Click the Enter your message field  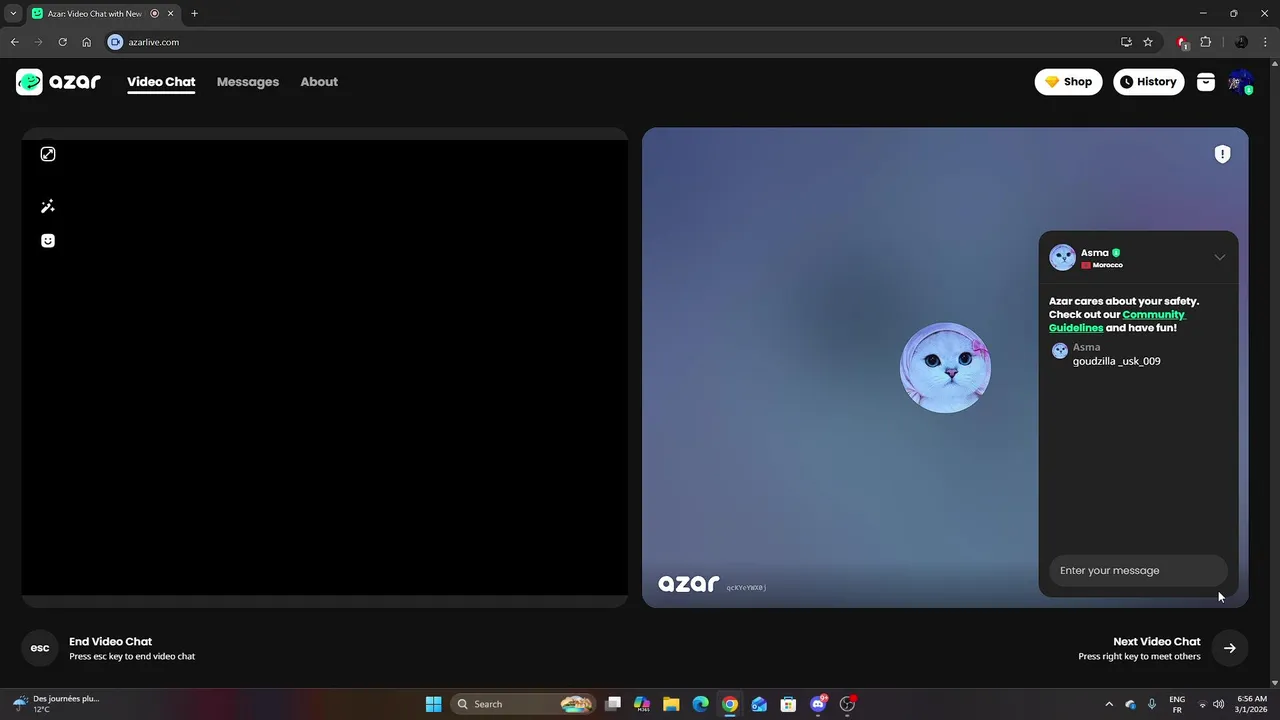pyautogui.click(x=1138, y=570)
